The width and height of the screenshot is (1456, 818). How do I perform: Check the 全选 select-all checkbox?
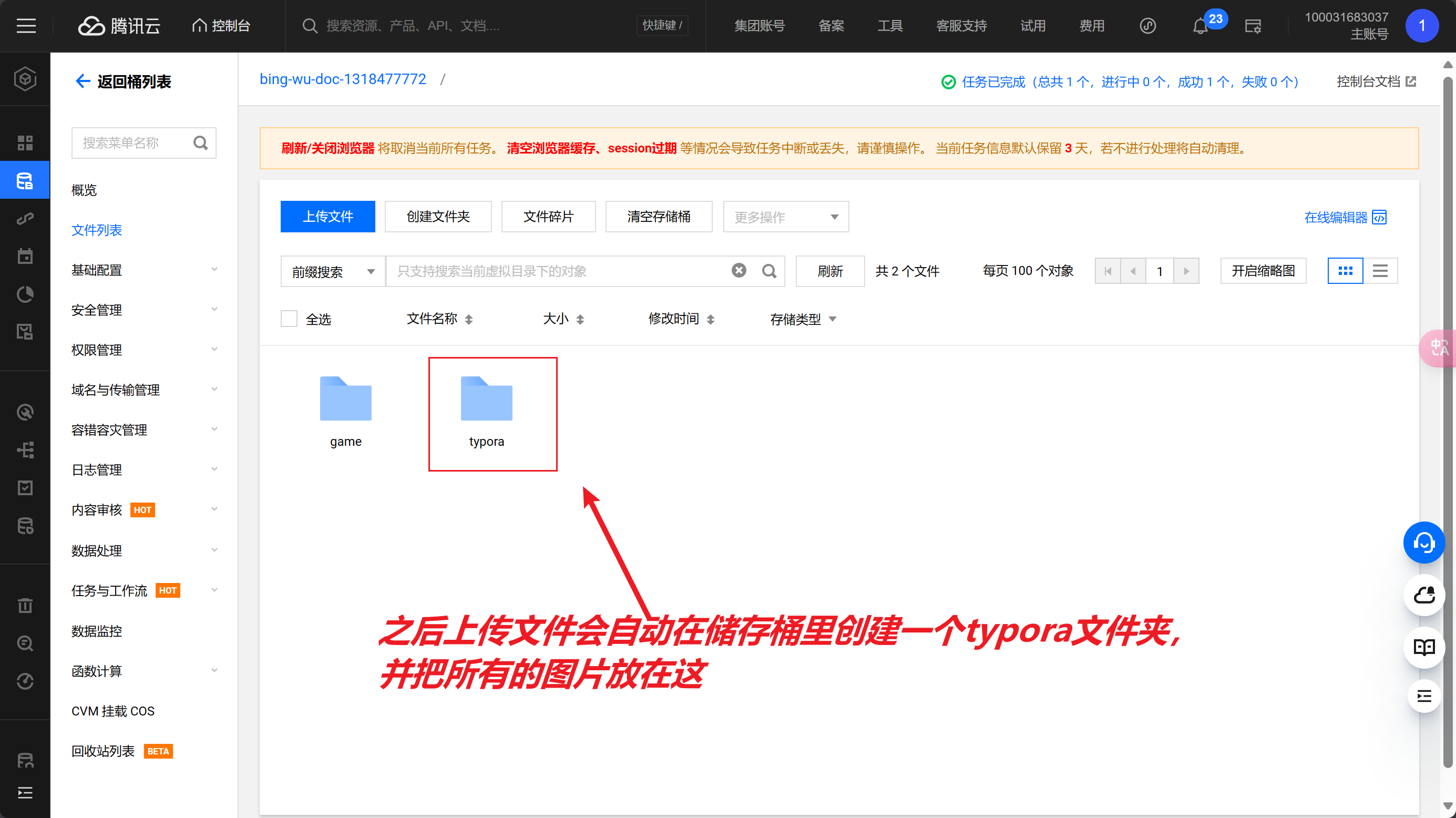(289, 319)
